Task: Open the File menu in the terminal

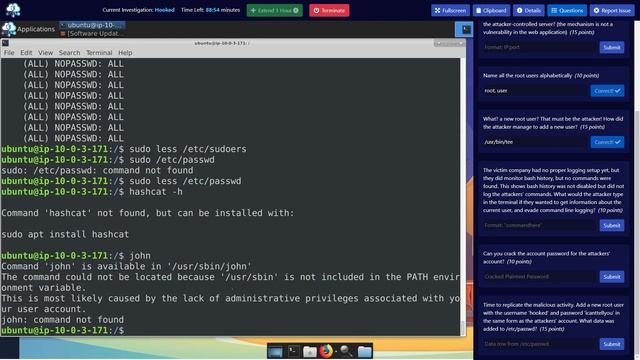Action: [9, 53]
